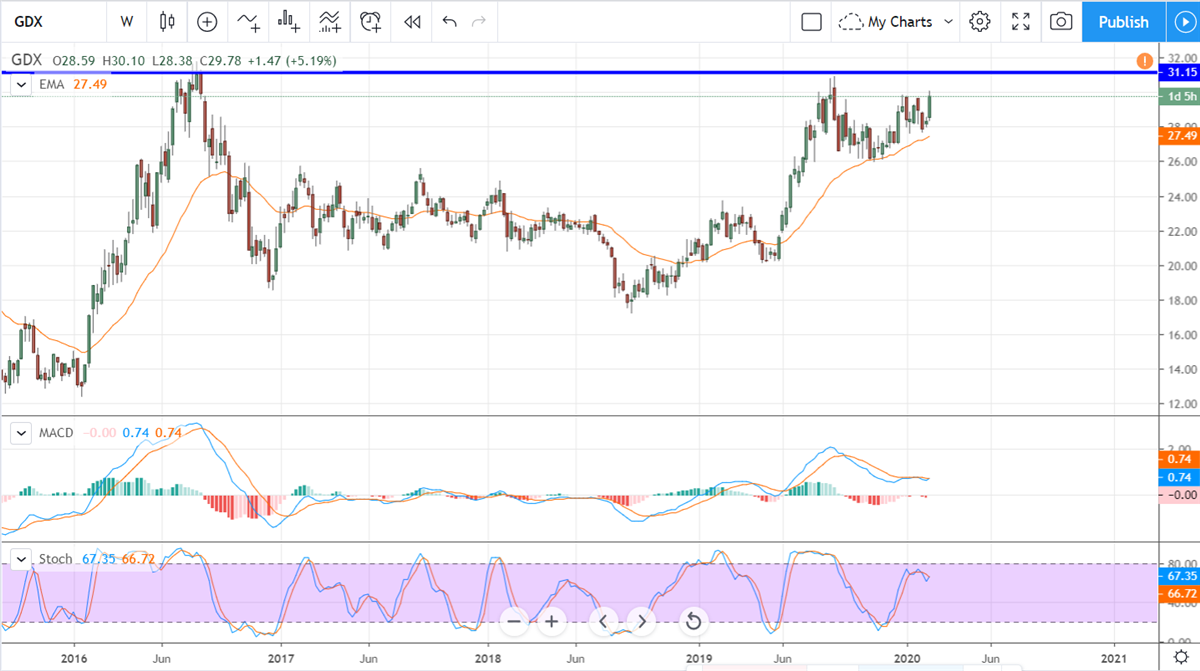The height and width of the screenshot is (671, 1200).
Task: Open chart settings gear in top toolbar
Action: click(980, 21)
